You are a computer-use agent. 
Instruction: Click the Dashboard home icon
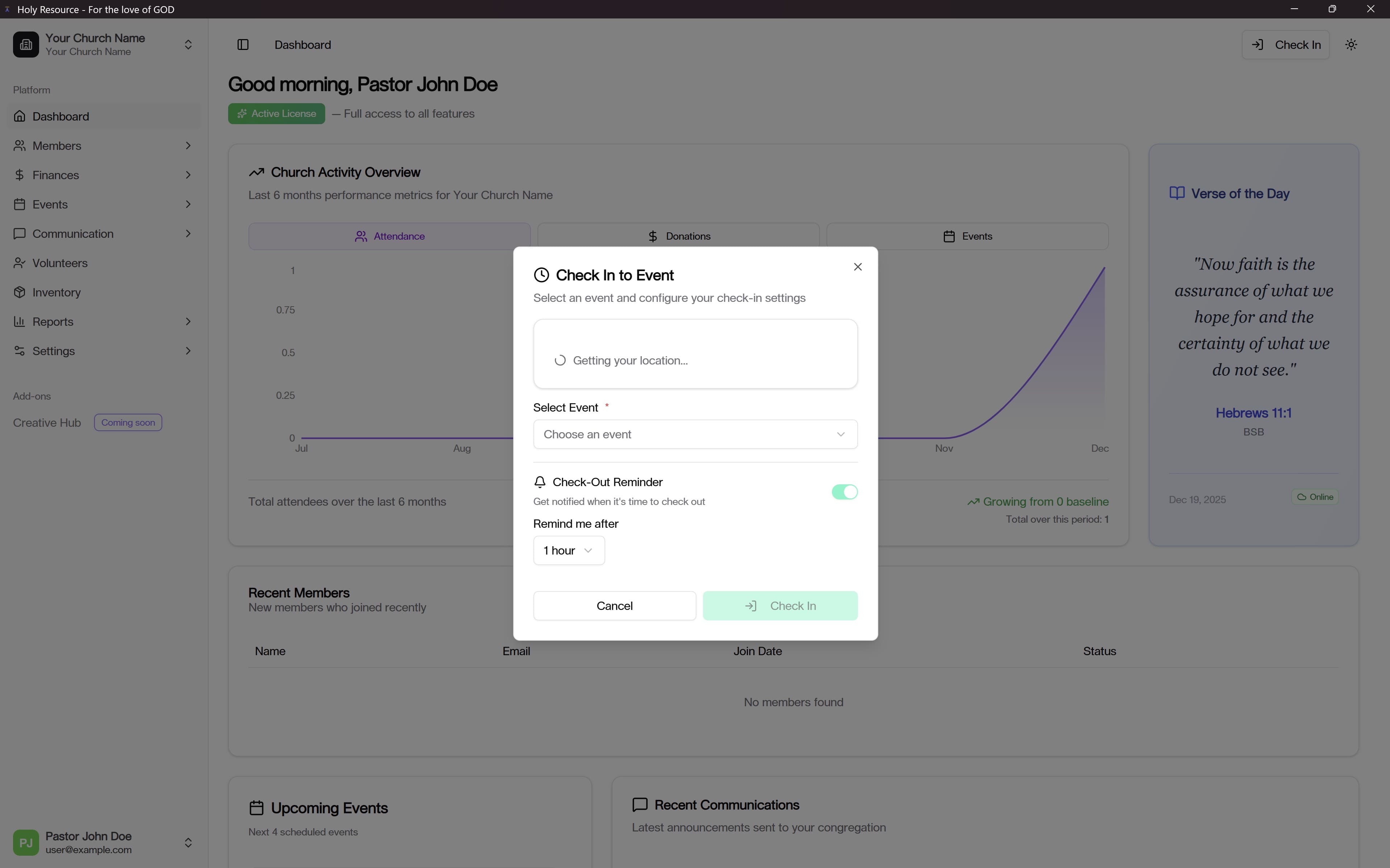pos(20,117)
